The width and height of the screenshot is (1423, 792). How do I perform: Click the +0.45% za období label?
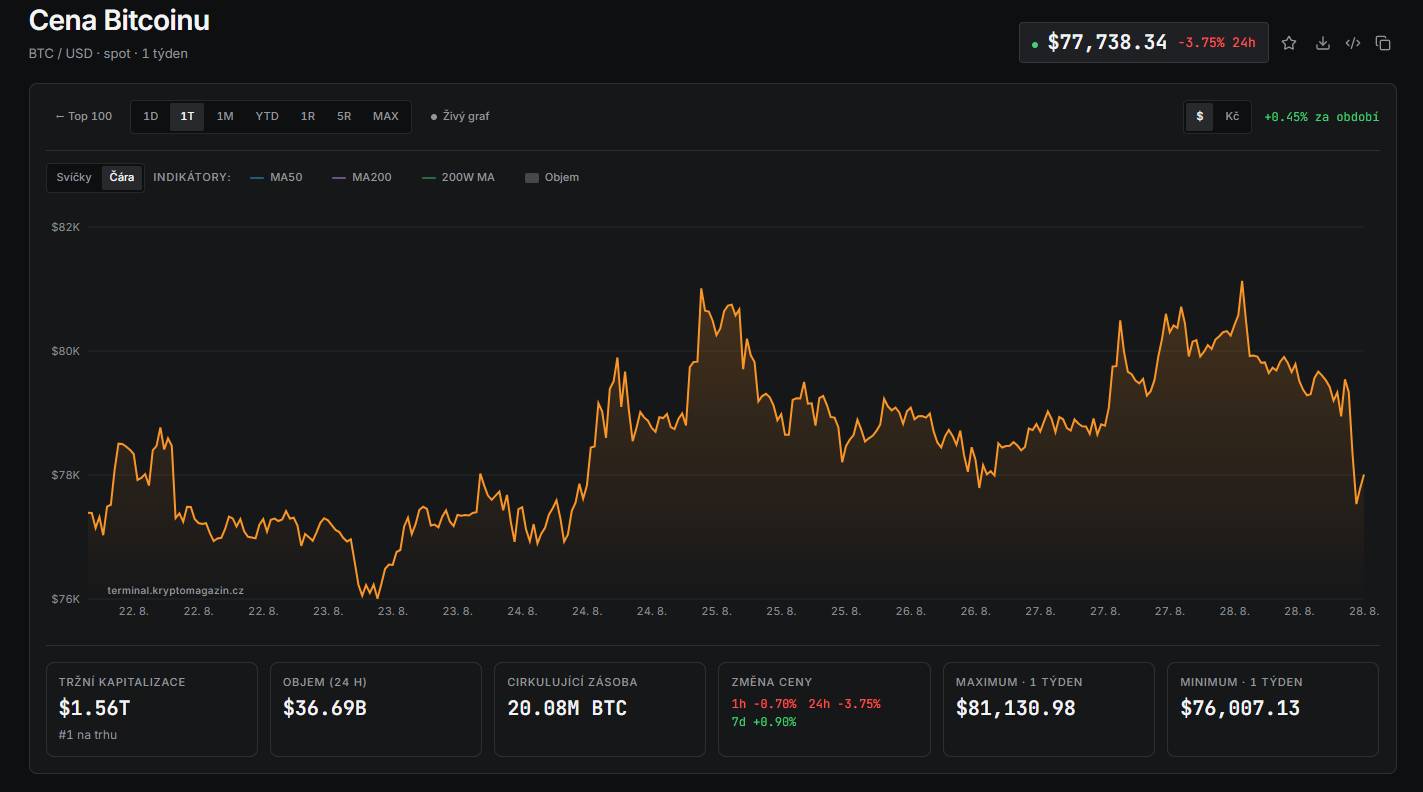point(1321,117)
